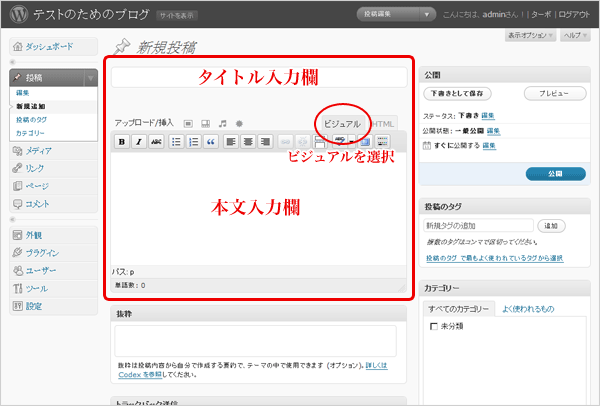Click 追加 button to add tag
Screen dimensions: 600x406
tap(551, 226)
